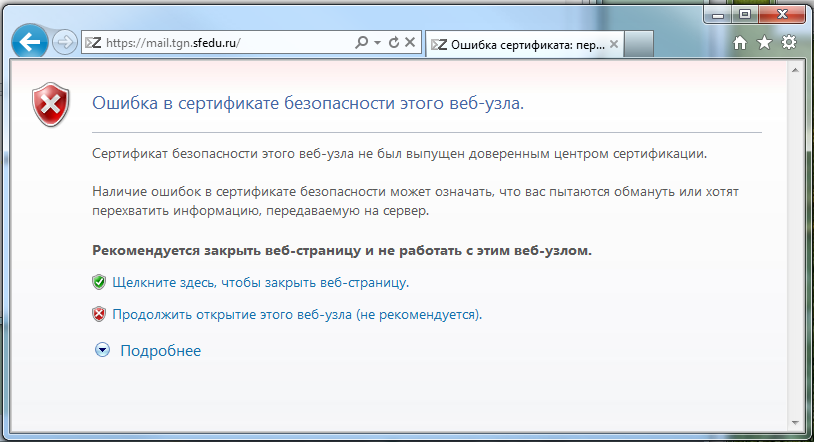This screenshot has height=442, width=814.
Task: Open the Tools gear menu
Action: point(789,43)
